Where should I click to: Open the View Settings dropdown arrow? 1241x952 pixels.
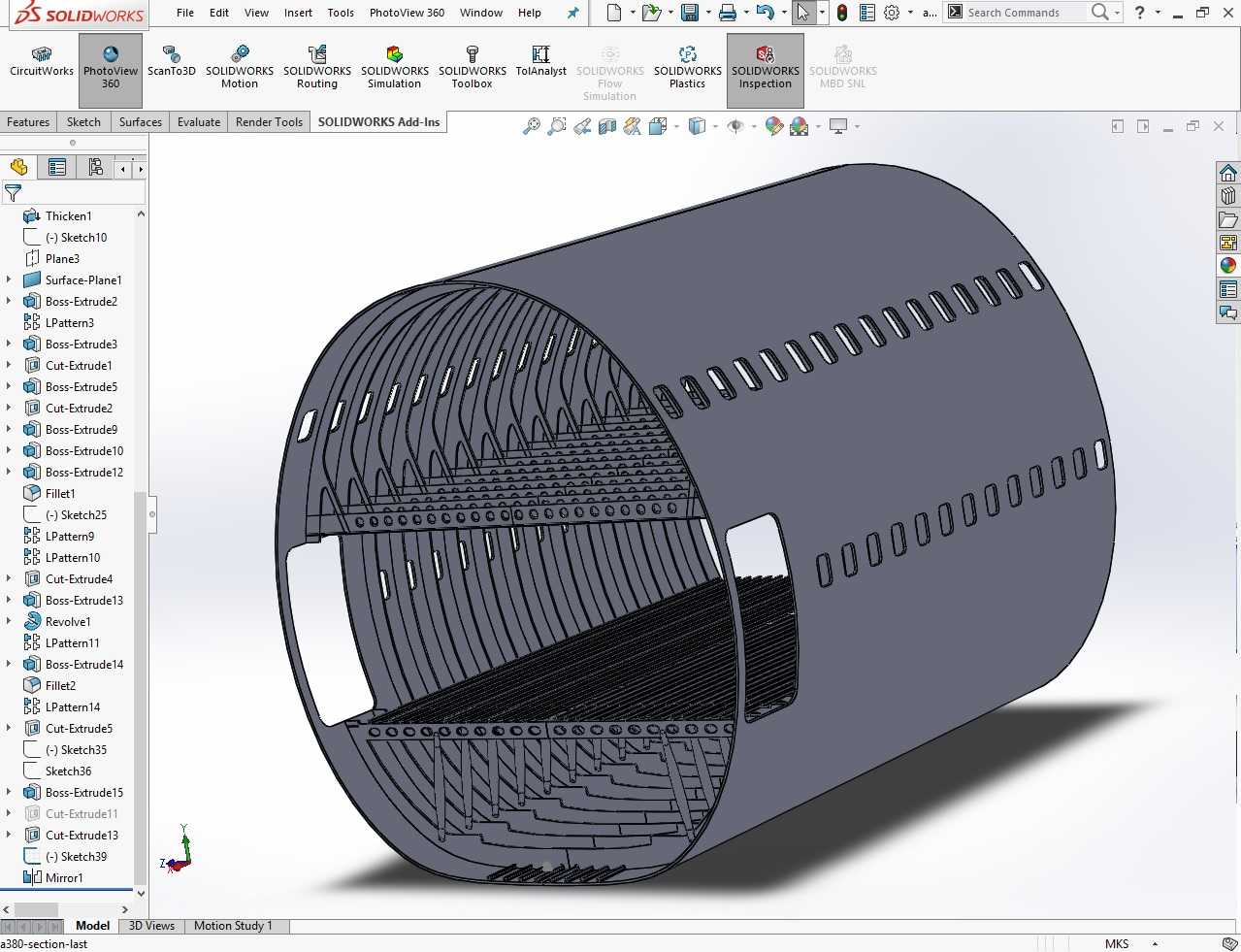coord(857,126)
